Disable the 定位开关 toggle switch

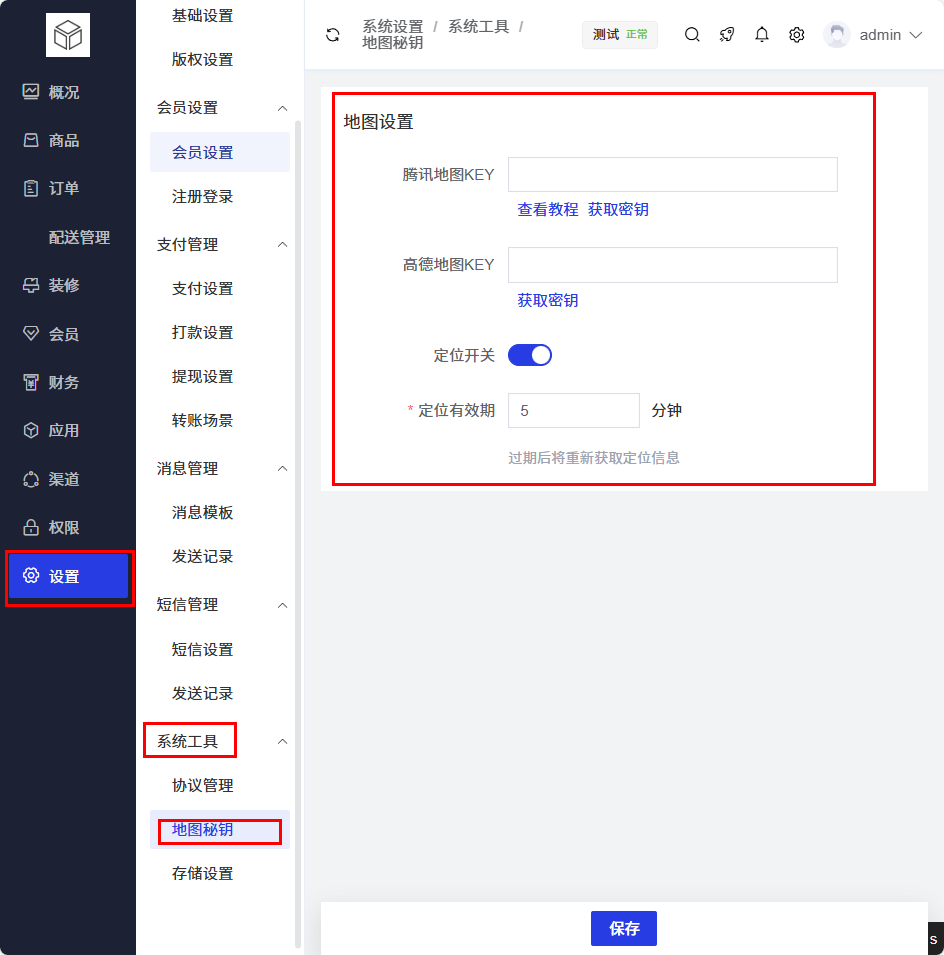[x=530, y=355]
